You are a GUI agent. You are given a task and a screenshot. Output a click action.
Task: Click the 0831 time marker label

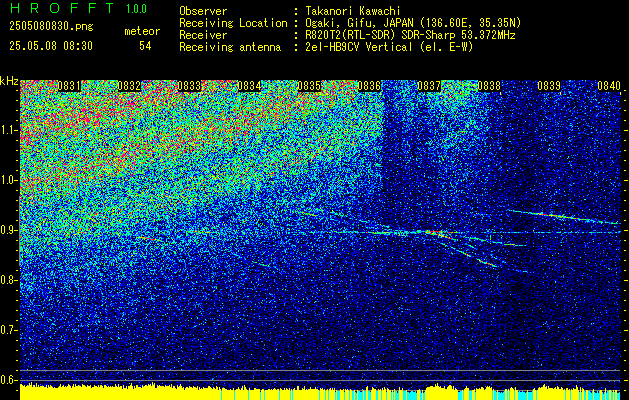tap(69, 86)
